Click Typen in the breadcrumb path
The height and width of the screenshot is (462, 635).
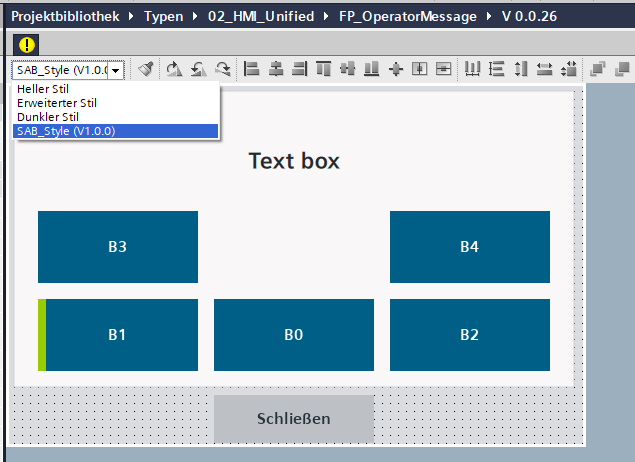tap(164, 16)
